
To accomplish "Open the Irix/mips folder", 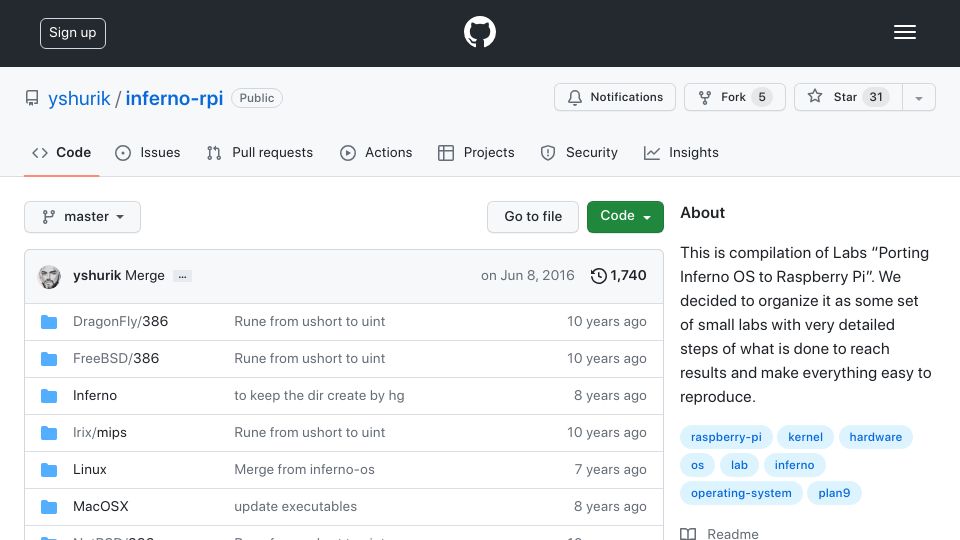I will tap(100, 432).
